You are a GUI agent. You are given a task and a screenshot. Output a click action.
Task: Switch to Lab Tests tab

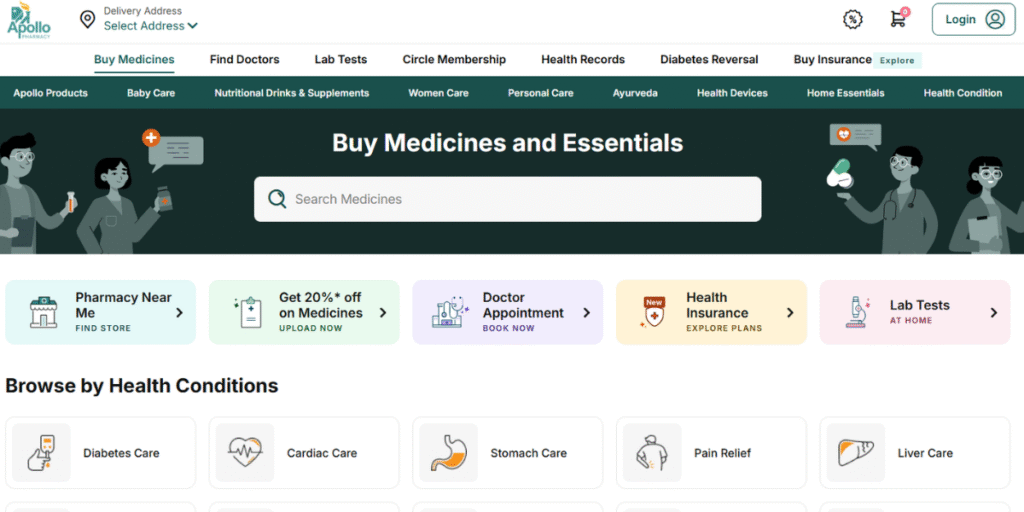point(341,59)
